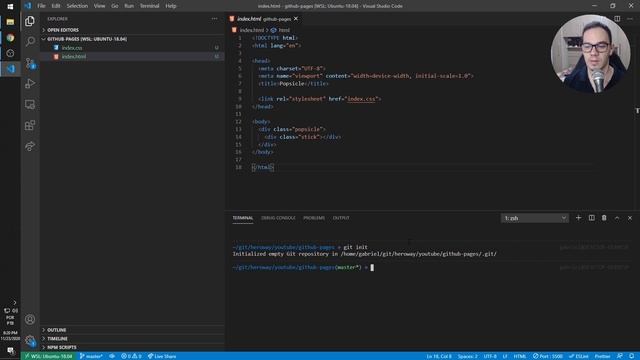The width and height of the screenshot is (640, 360).
Task: Click Prettier status bar item
Action: pyautogui.click(x=602, y=356)
